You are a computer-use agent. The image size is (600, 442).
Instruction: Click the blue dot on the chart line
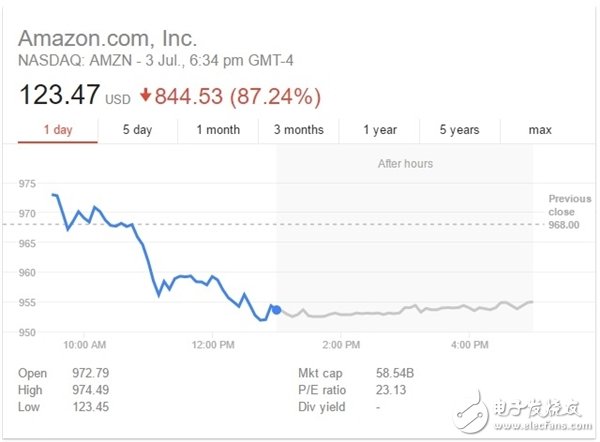pyautogui.click(x=276, y=310)
